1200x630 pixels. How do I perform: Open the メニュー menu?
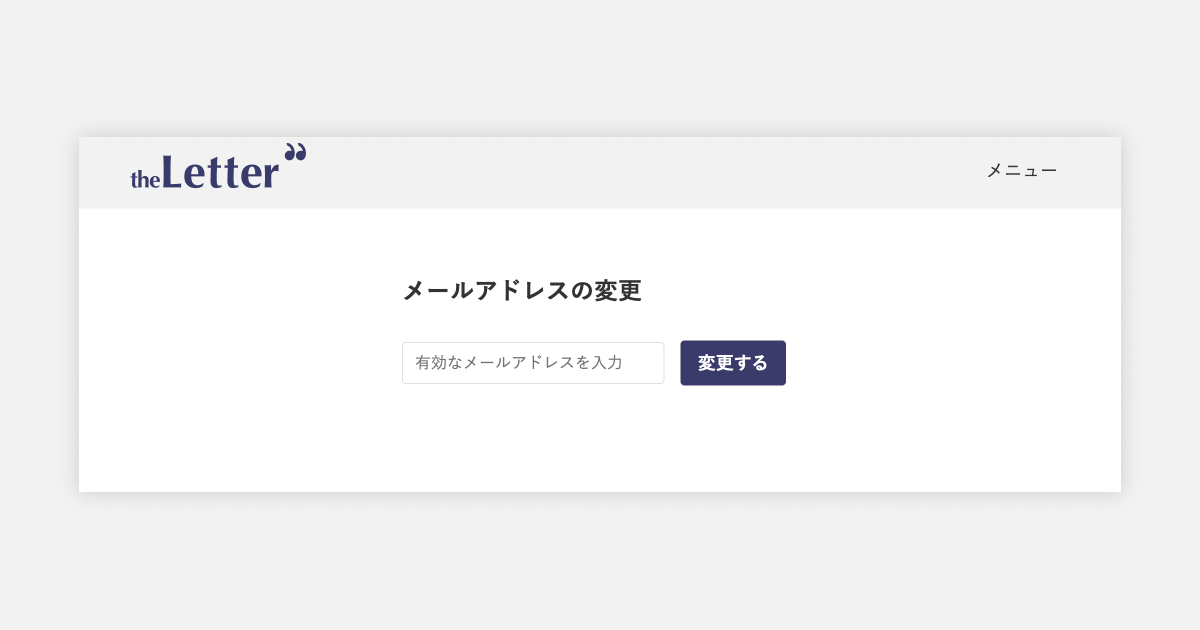pyautogui.click(x=1021, y=171)
